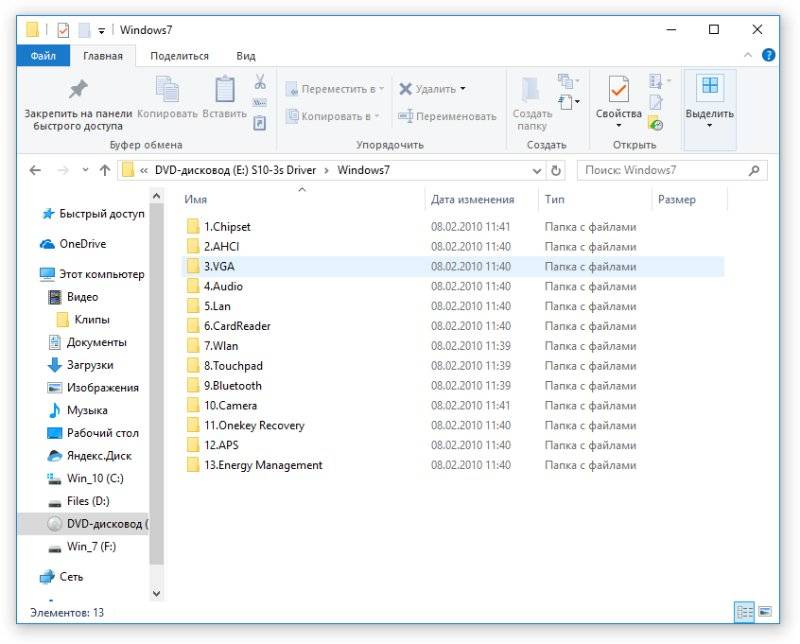The height and width of the screenshot is (644, 800).
Task: Click the search magnifier icon
Action: point(754,170)
